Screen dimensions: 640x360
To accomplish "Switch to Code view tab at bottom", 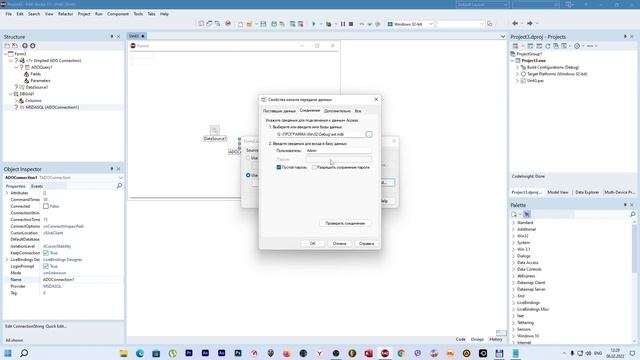I will (460, 339).
